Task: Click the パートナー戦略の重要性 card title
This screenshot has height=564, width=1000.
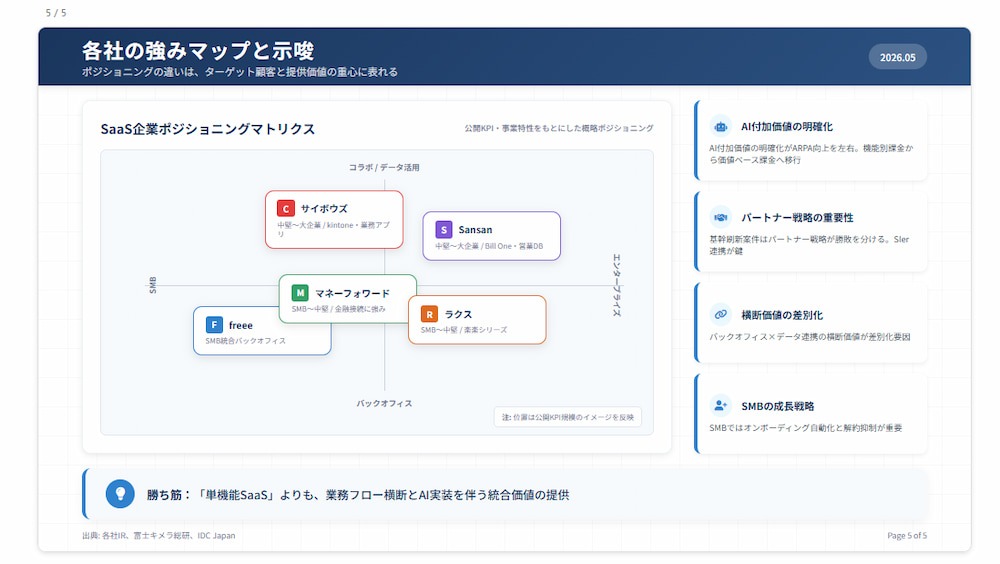Action: point(797,218)
